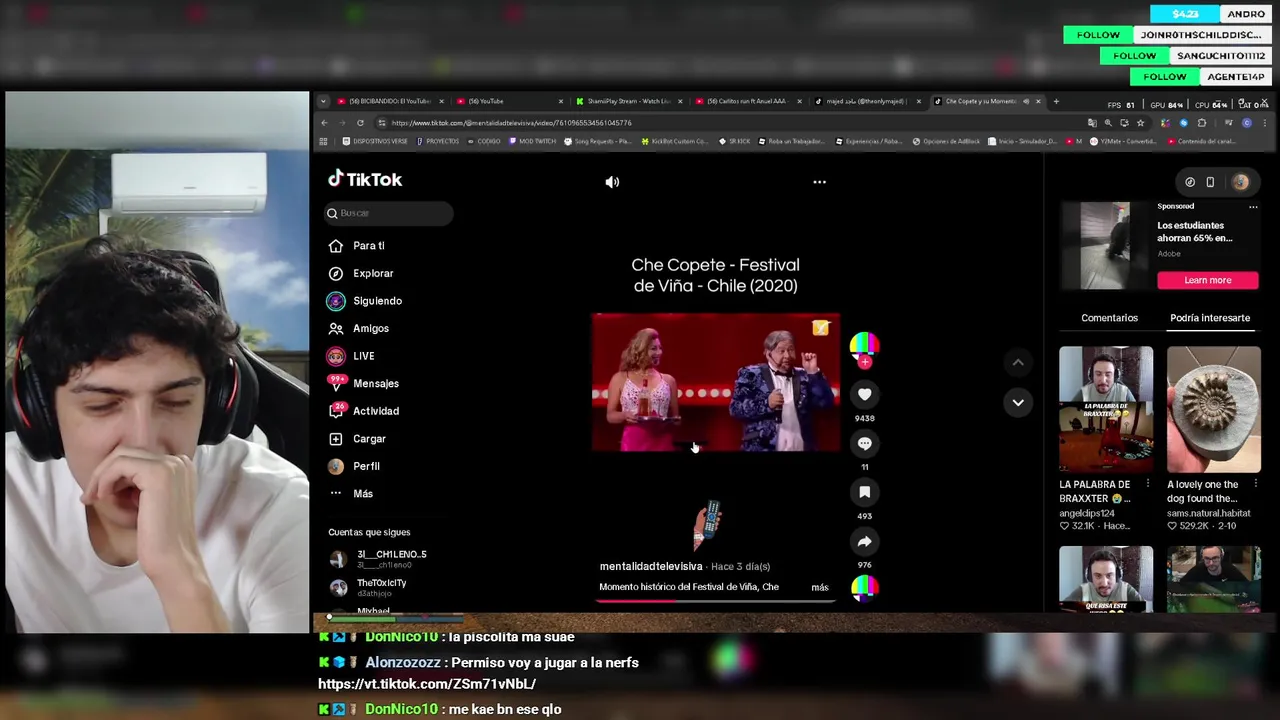The image size is (1280, 720).
Task: Click Learn more on Adobe ad
Action: (1208, 280)
